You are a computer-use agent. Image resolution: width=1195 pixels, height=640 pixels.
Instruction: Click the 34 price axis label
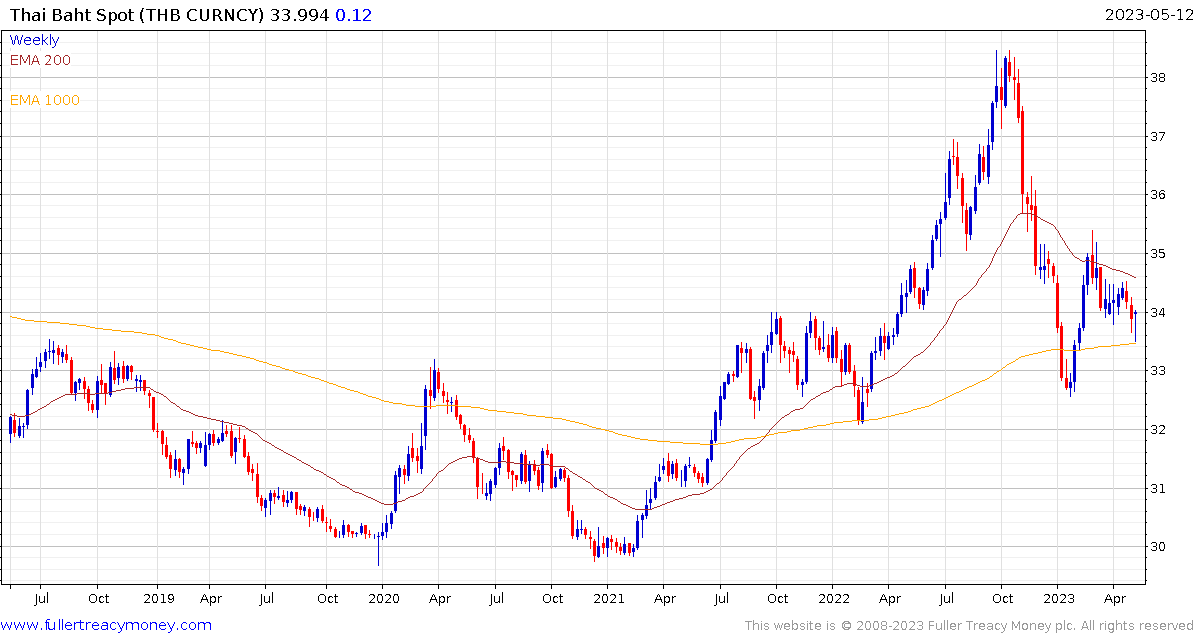click(x=1158, y=312)
